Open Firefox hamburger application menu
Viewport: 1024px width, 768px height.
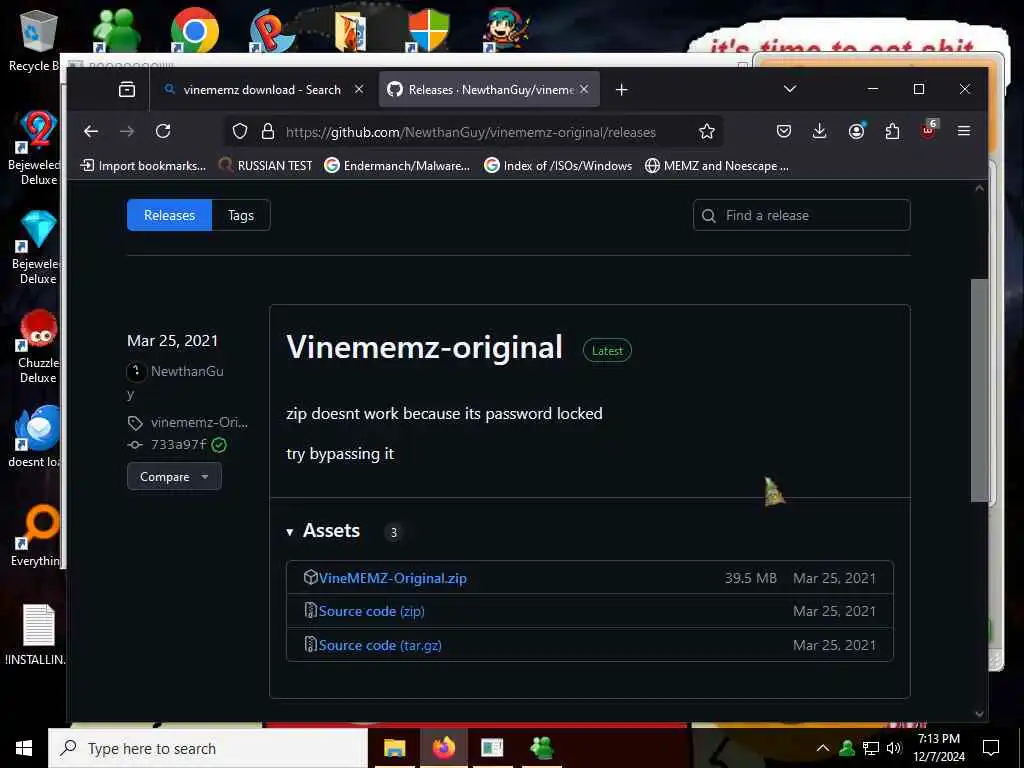coord(963,131)
